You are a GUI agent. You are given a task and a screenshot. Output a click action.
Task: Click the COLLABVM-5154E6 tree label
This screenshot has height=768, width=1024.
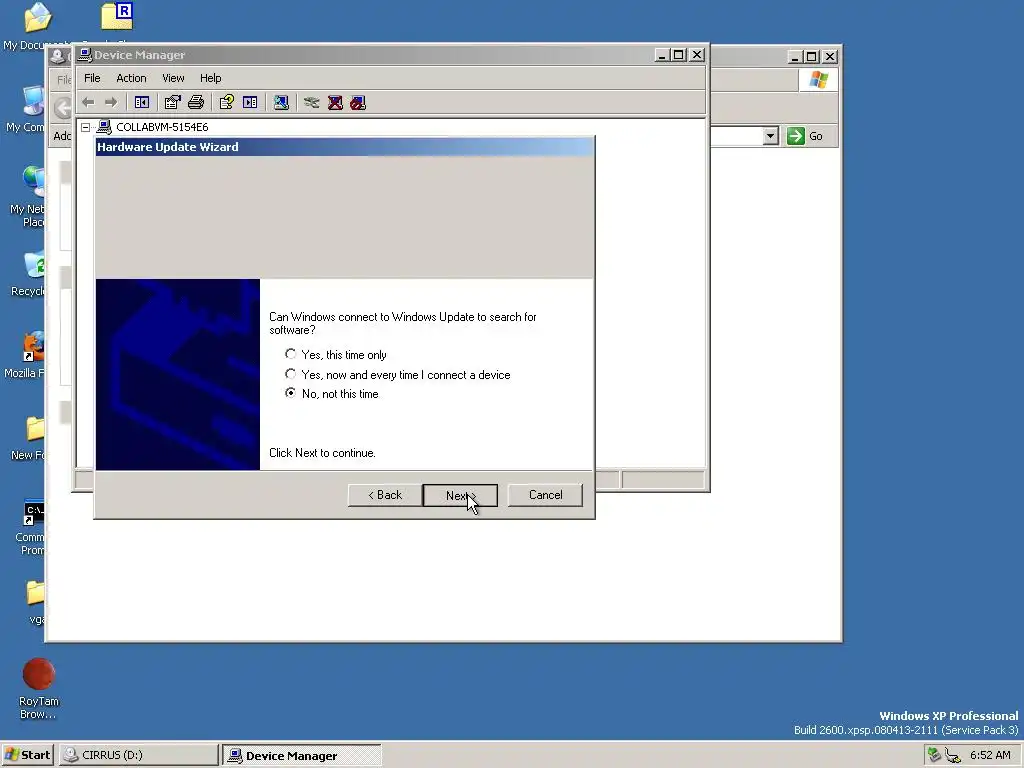click(162, 127)
